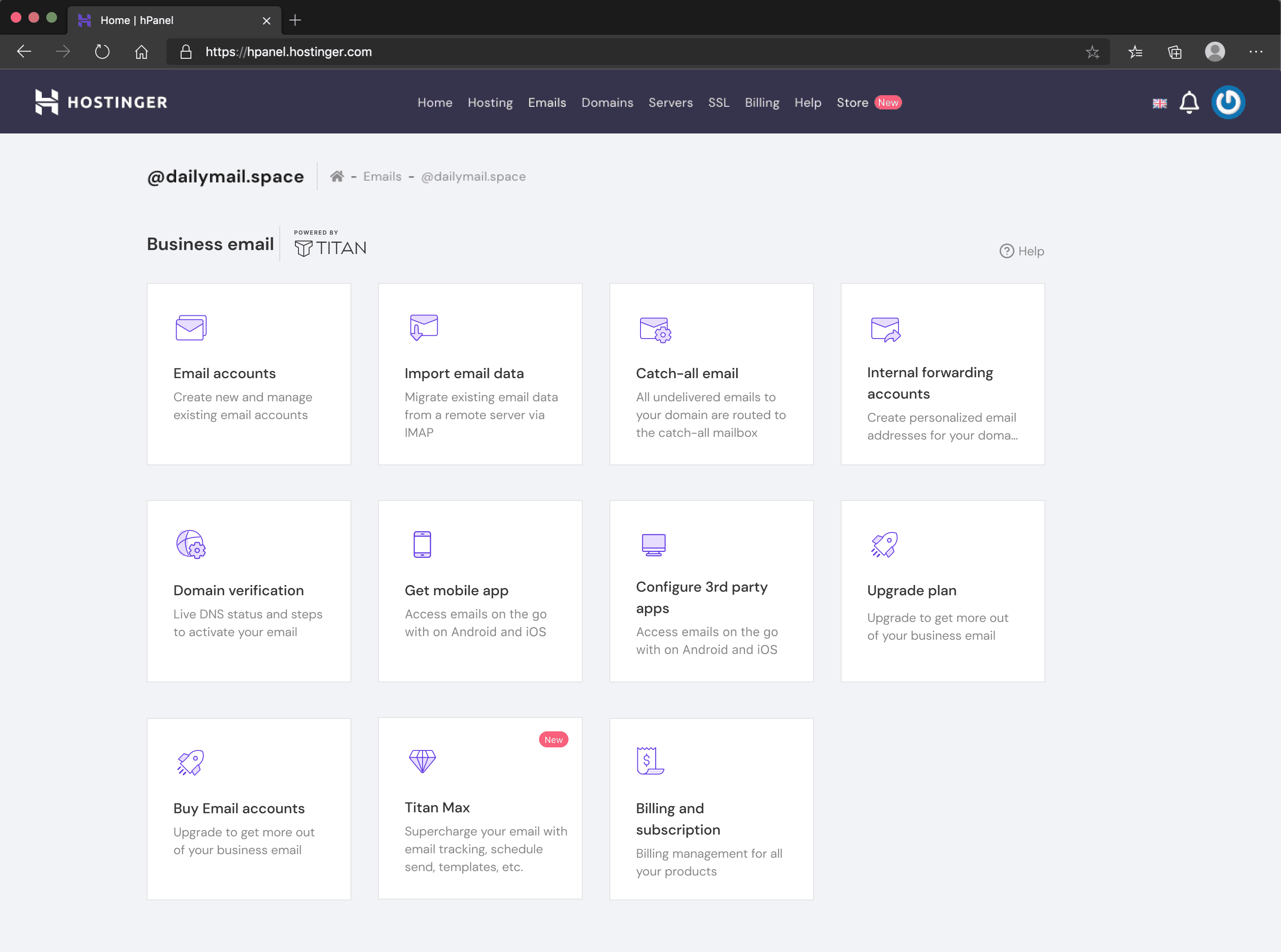Click the Help link beside Business email
The image size is (1281, 952).
pyautogui.click(x=1022, y=251)
